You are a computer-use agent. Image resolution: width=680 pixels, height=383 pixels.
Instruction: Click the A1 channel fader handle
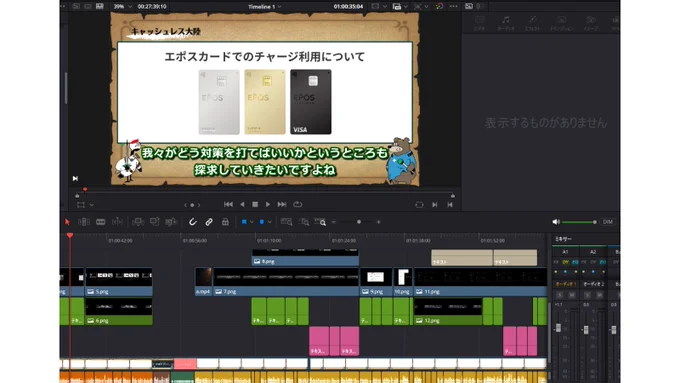point(559,328)
